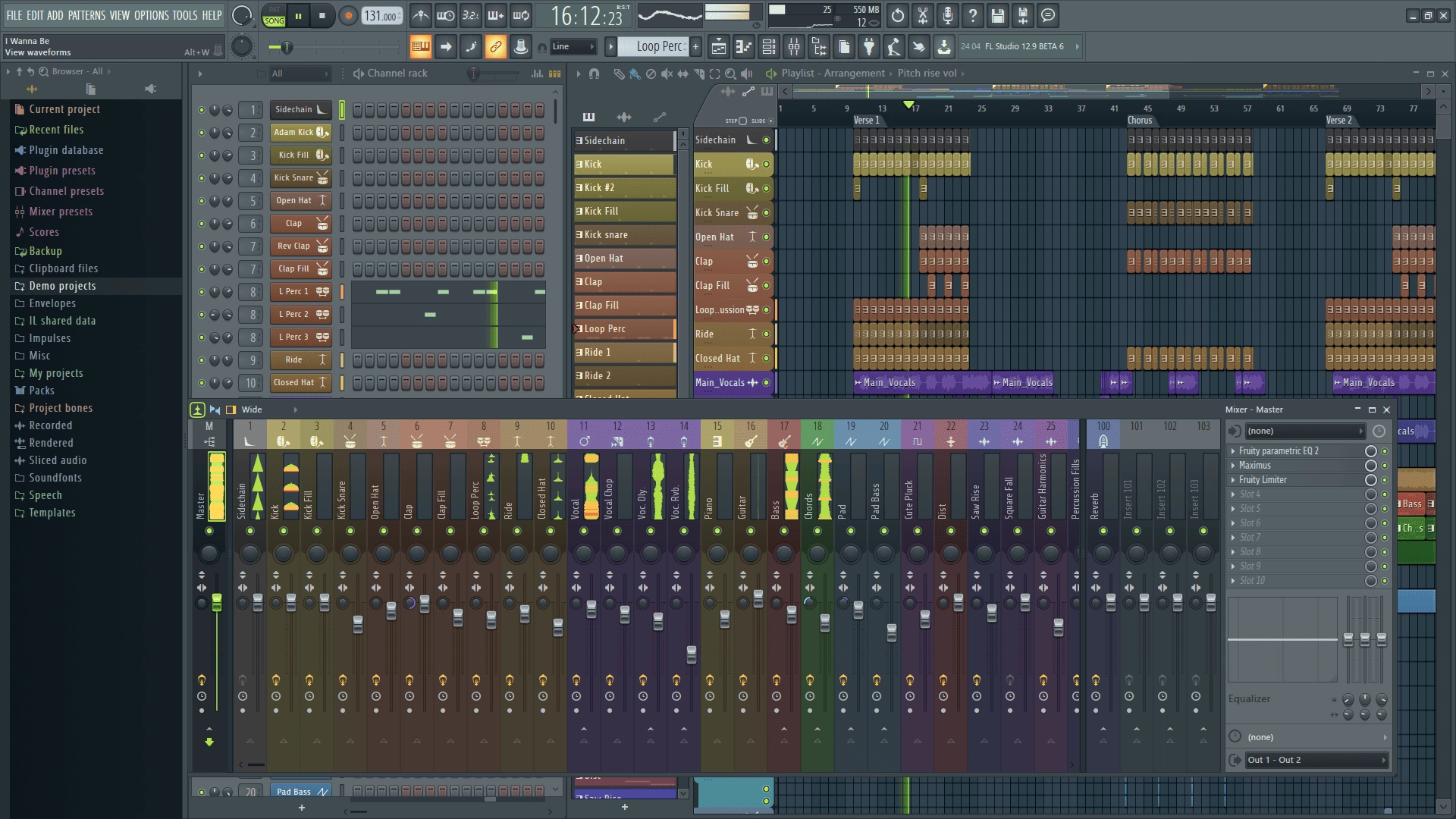Mute the Kick track in Playlist
Viewport: 1456px width, 819px height.
coord(766,165)
